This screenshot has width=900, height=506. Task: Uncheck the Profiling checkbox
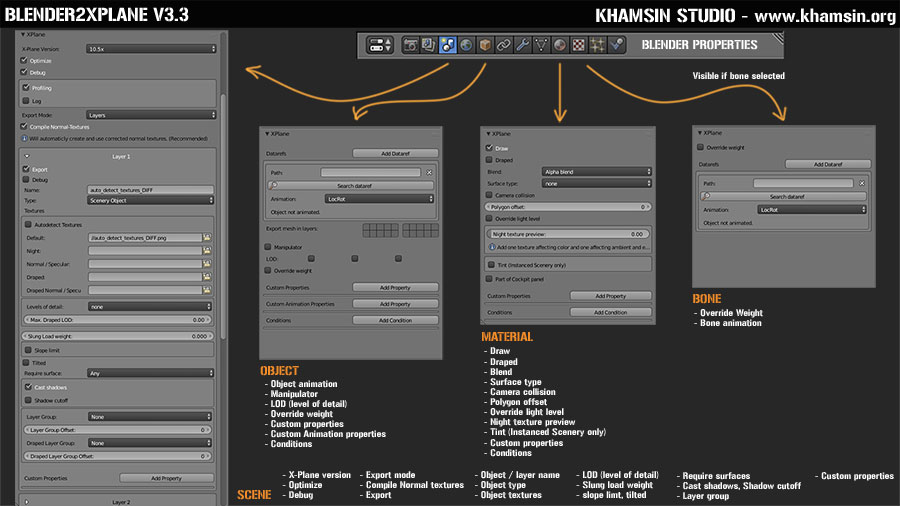click(26, 88)
